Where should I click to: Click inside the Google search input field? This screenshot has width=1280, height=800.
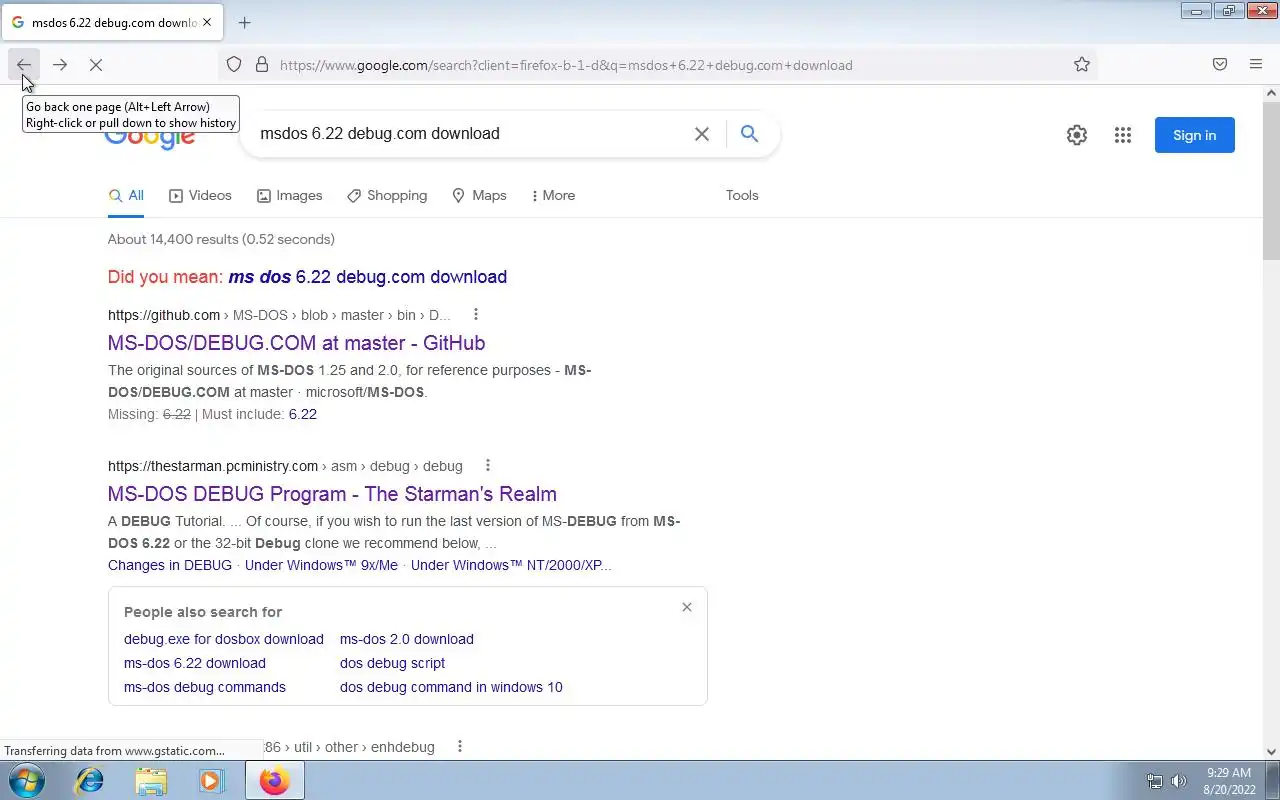click(470, 134)
